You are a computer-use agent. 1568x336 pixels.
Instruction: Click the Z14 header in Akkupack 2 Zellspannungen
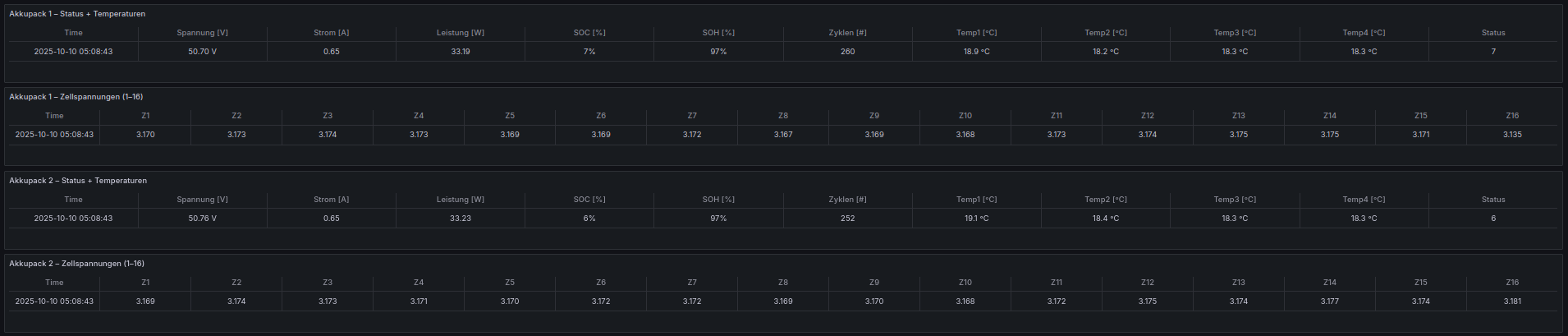[1330, 283]
